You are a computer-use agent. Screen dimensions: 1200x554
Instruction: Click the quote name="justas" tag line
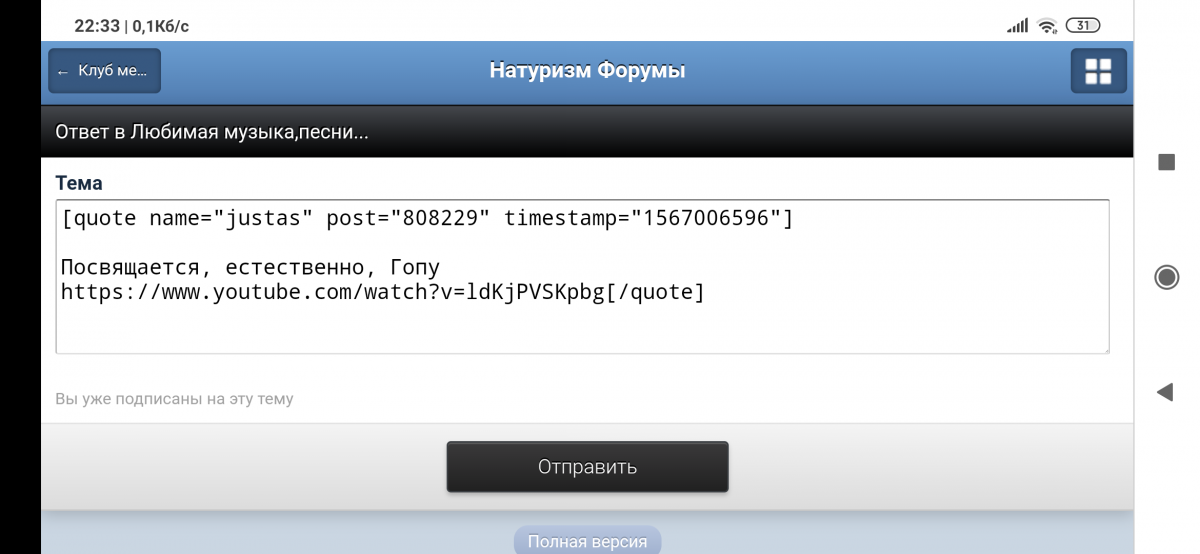[x=427, y=218]
